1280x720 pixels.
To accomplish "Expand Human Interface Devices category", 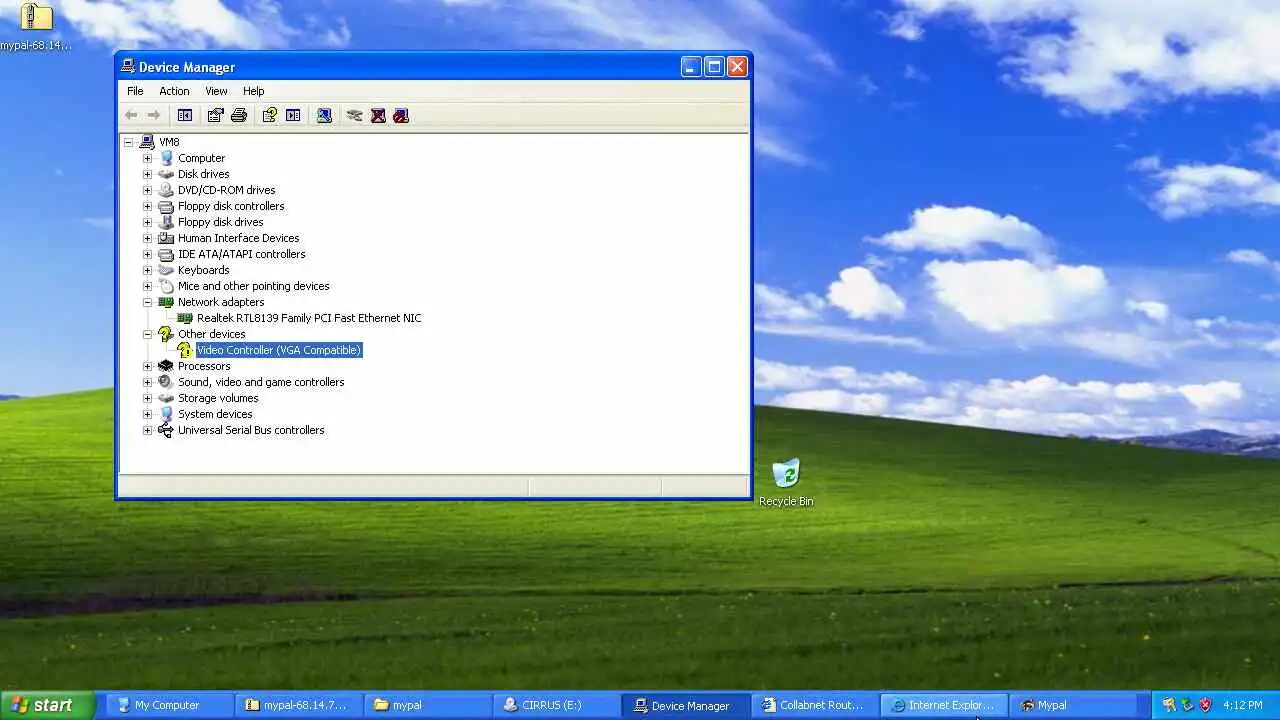I will click(147, 238).
